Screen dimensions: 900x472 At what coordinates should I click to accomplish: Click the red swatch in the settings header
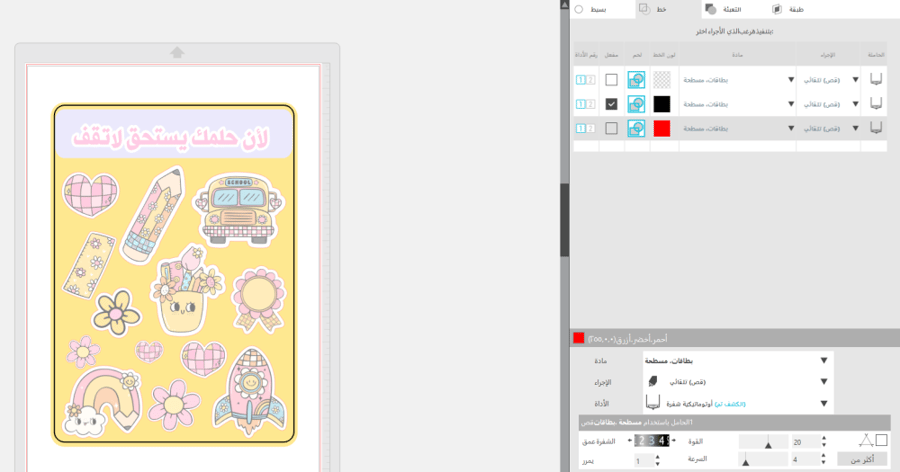coord(579,338)
